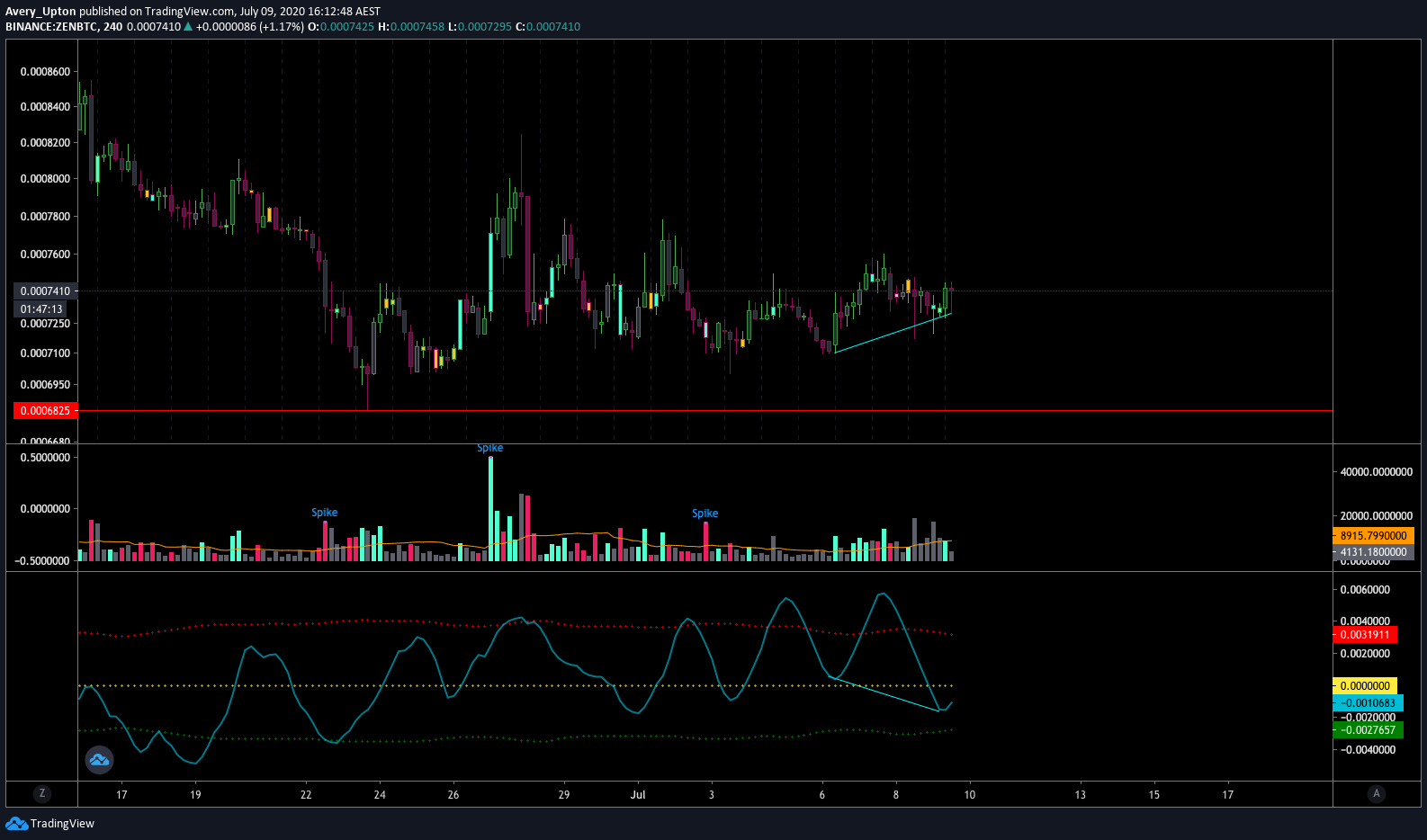Click the high value H:0.0007458 in header
The height and width of the screenshot is (840, 1427).
coord(411,27)
